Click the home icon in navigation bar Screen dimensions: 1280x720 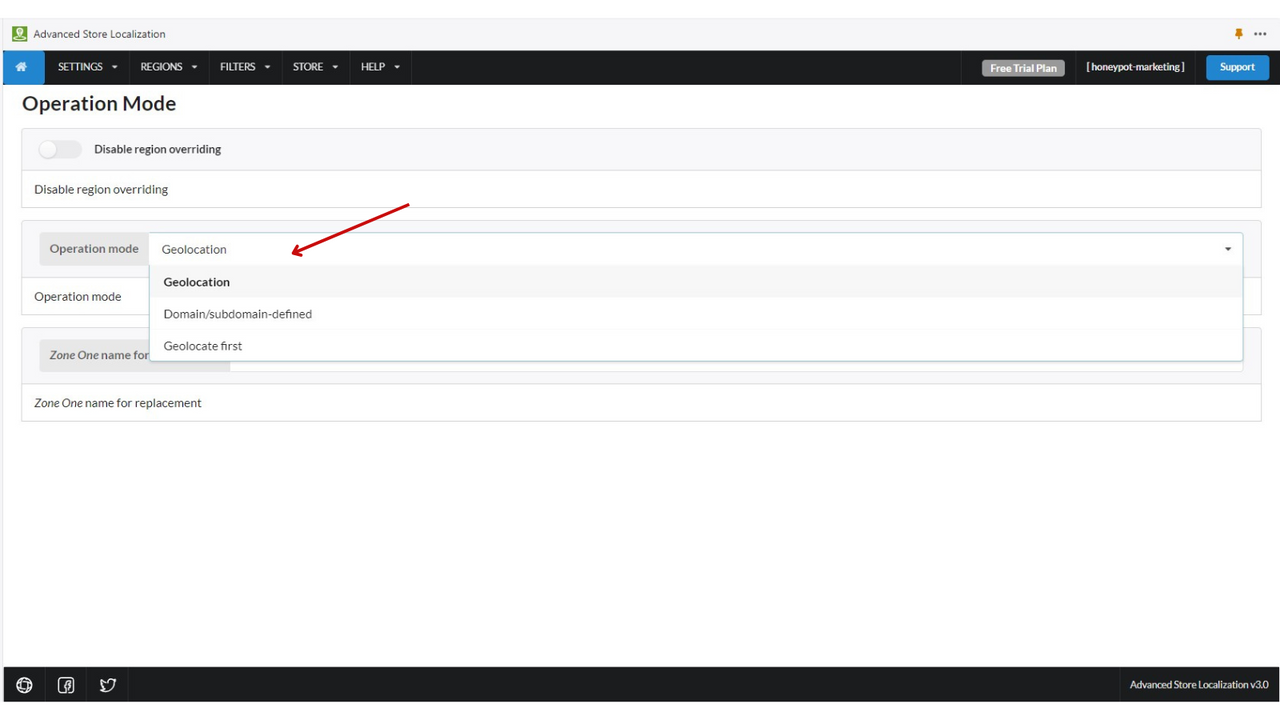click(21, 67)
